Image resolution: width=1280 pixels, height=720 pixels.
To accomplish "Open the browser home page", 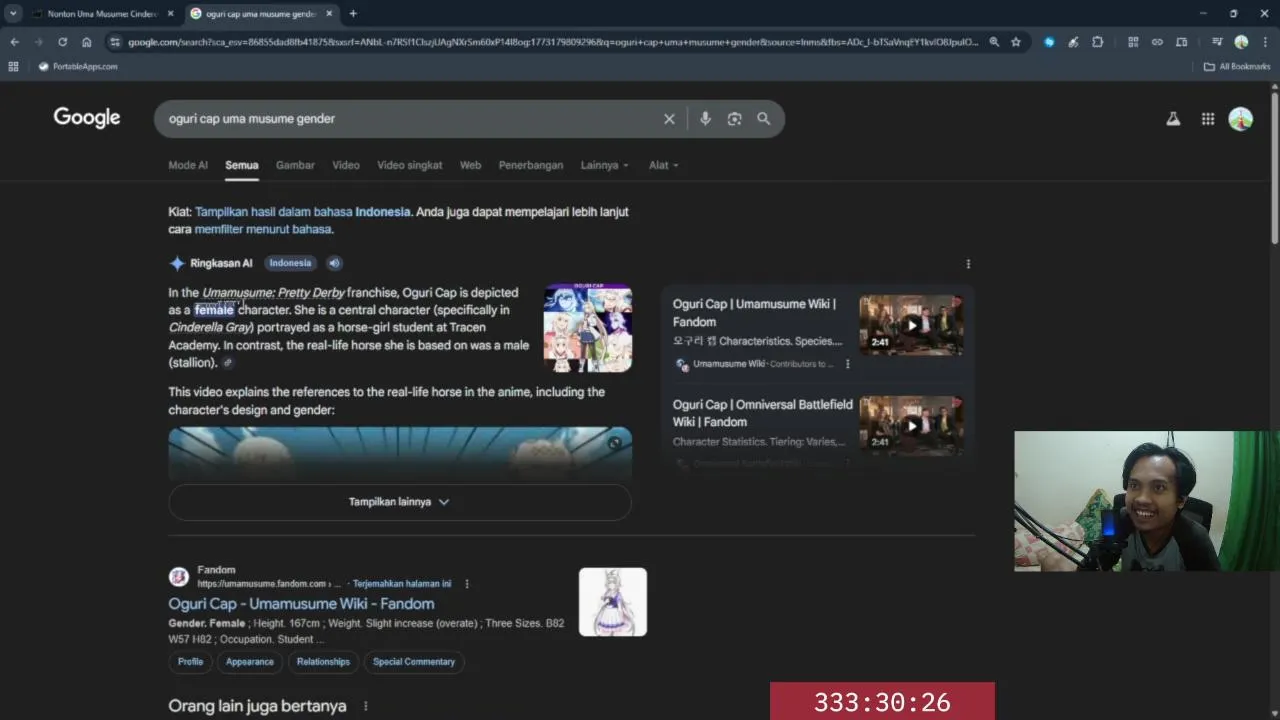I will click(87, 42).
